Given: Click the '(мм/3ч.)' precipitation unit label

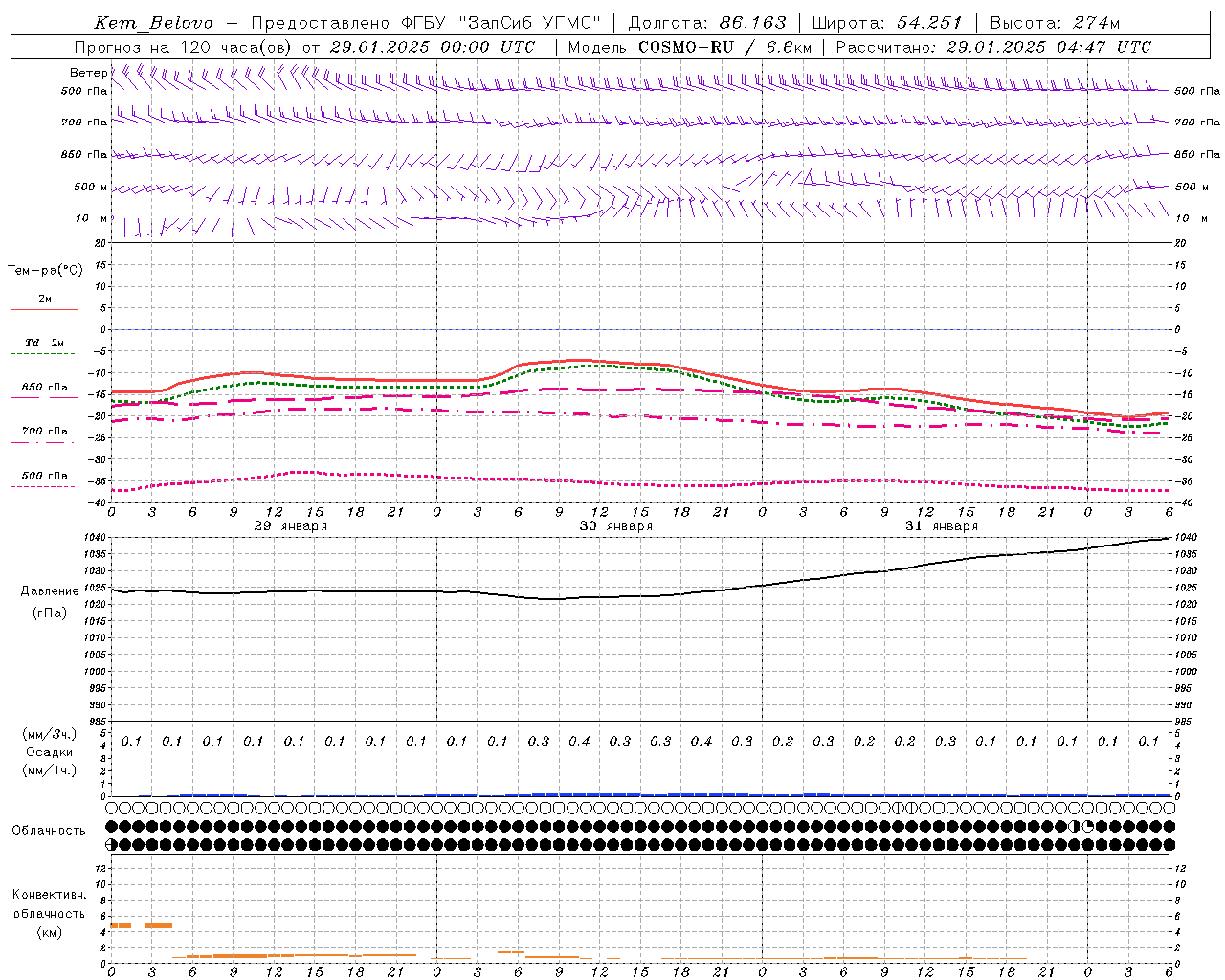Looking at the screenshot, I should pos(50,734).
